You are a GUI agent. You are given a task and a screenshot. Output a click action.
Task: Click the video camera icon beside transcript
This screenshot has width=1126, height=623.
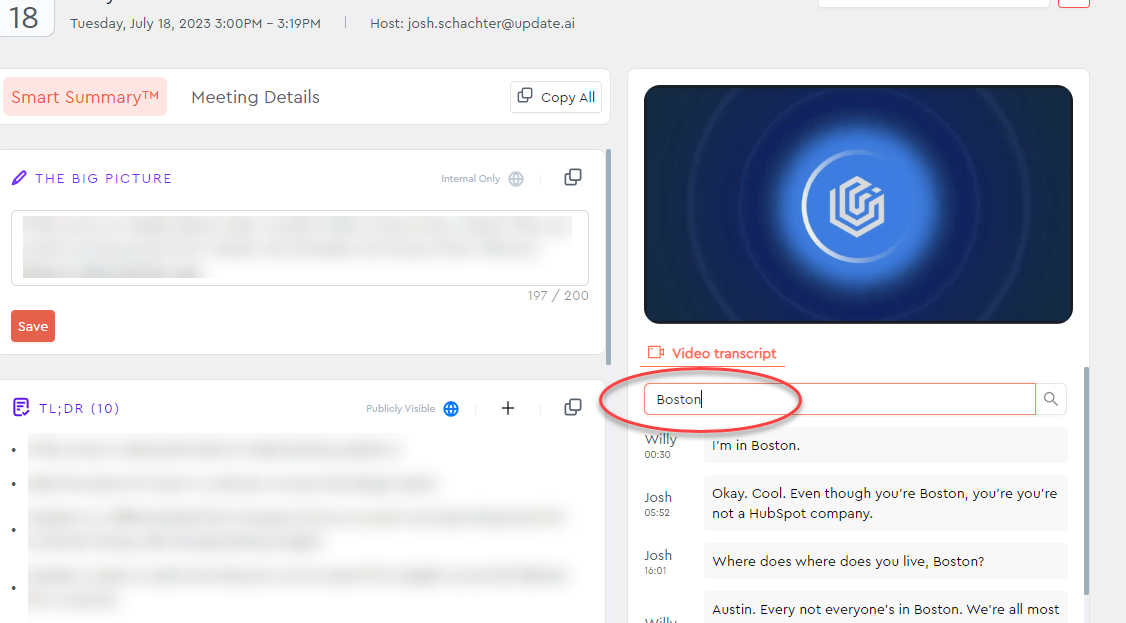(x=656, y=352)
